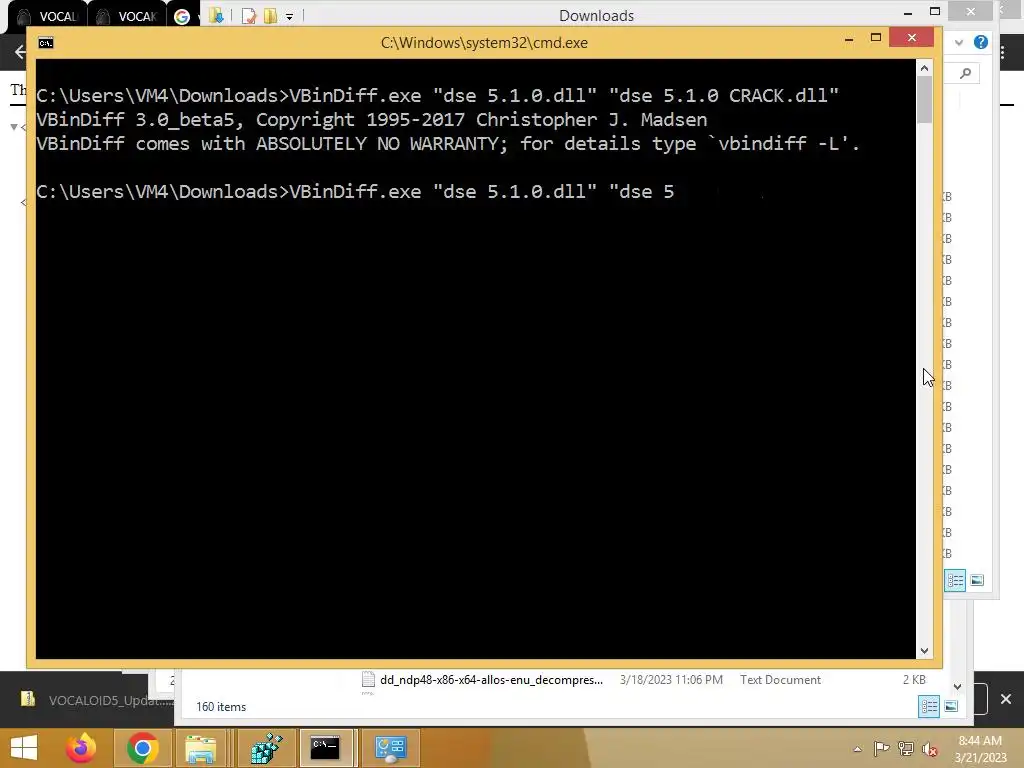The height and width of the screenshot is (768, 1024).
Task: Open the Quick Access Toolbar dropdown arrow
Action: tap(289, 16)
